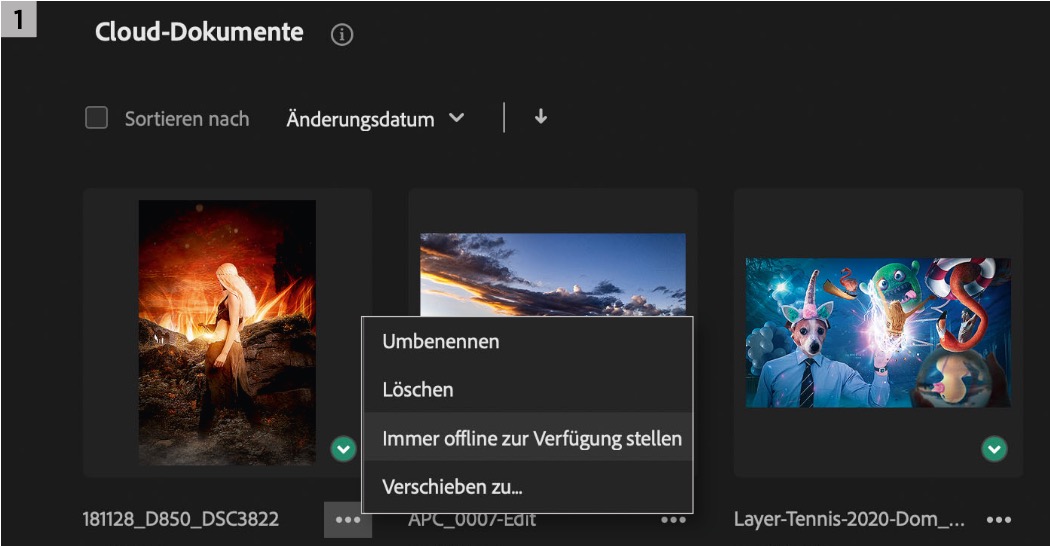Open three-dot menu for Layer-Tennis-2020-Dom
Screen dimensions: 1050x546
[x=999, y=520]
